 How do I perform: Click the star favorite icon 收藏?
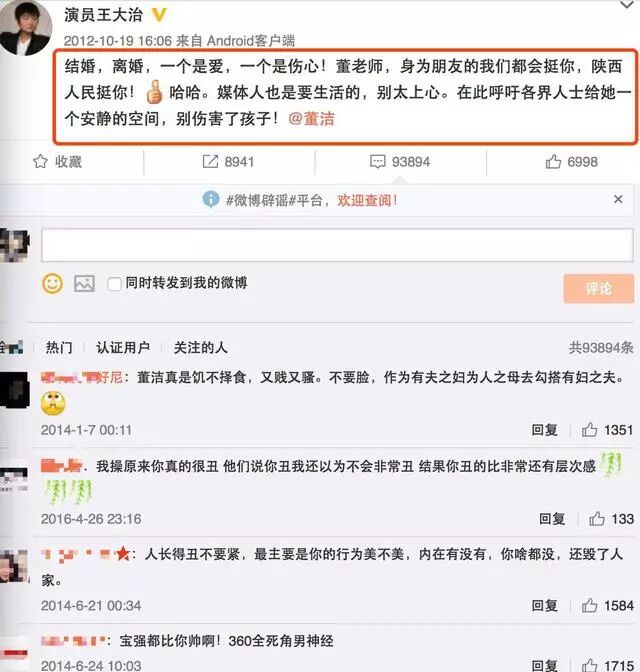click(x=40, y=162)
